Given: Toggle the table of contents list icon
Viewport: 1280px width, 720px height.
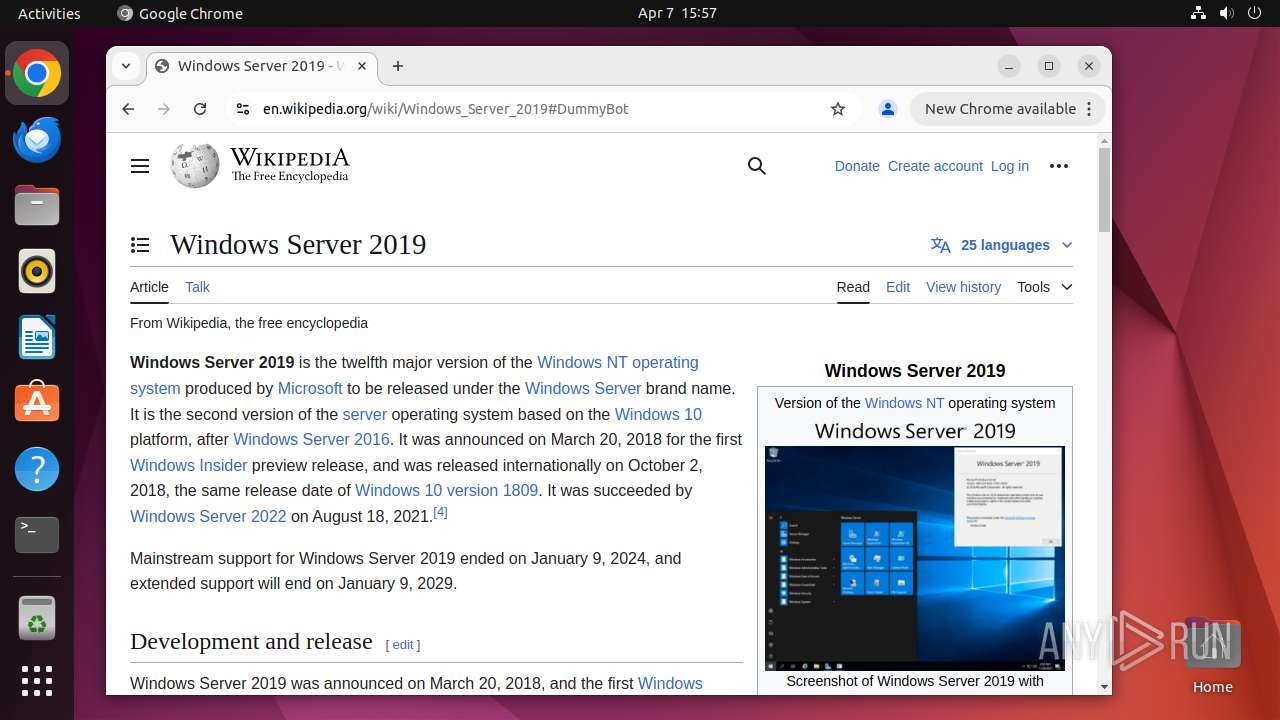Looking at the screenshot, I should click(x=140, y=245).
